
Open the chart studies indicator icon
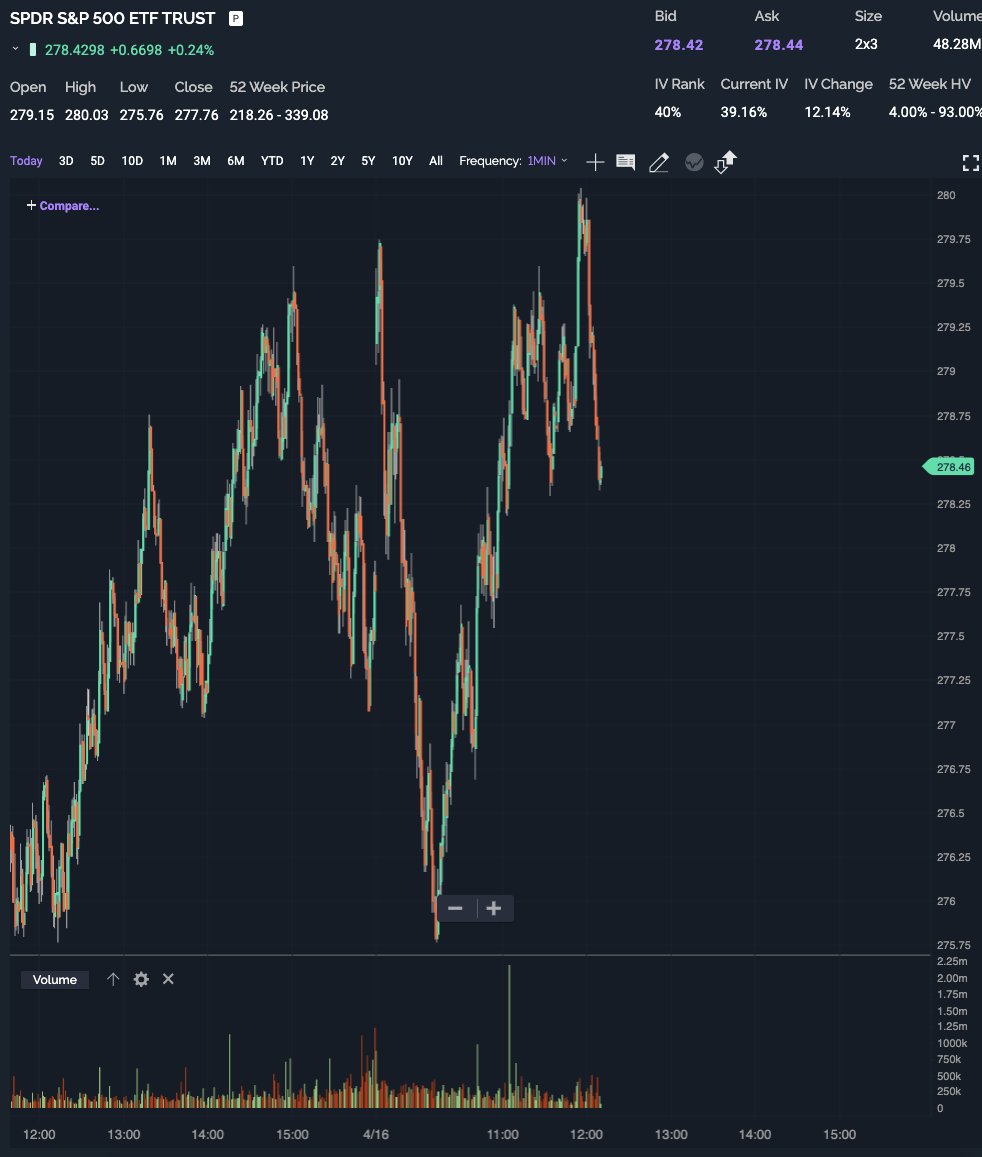694,162
